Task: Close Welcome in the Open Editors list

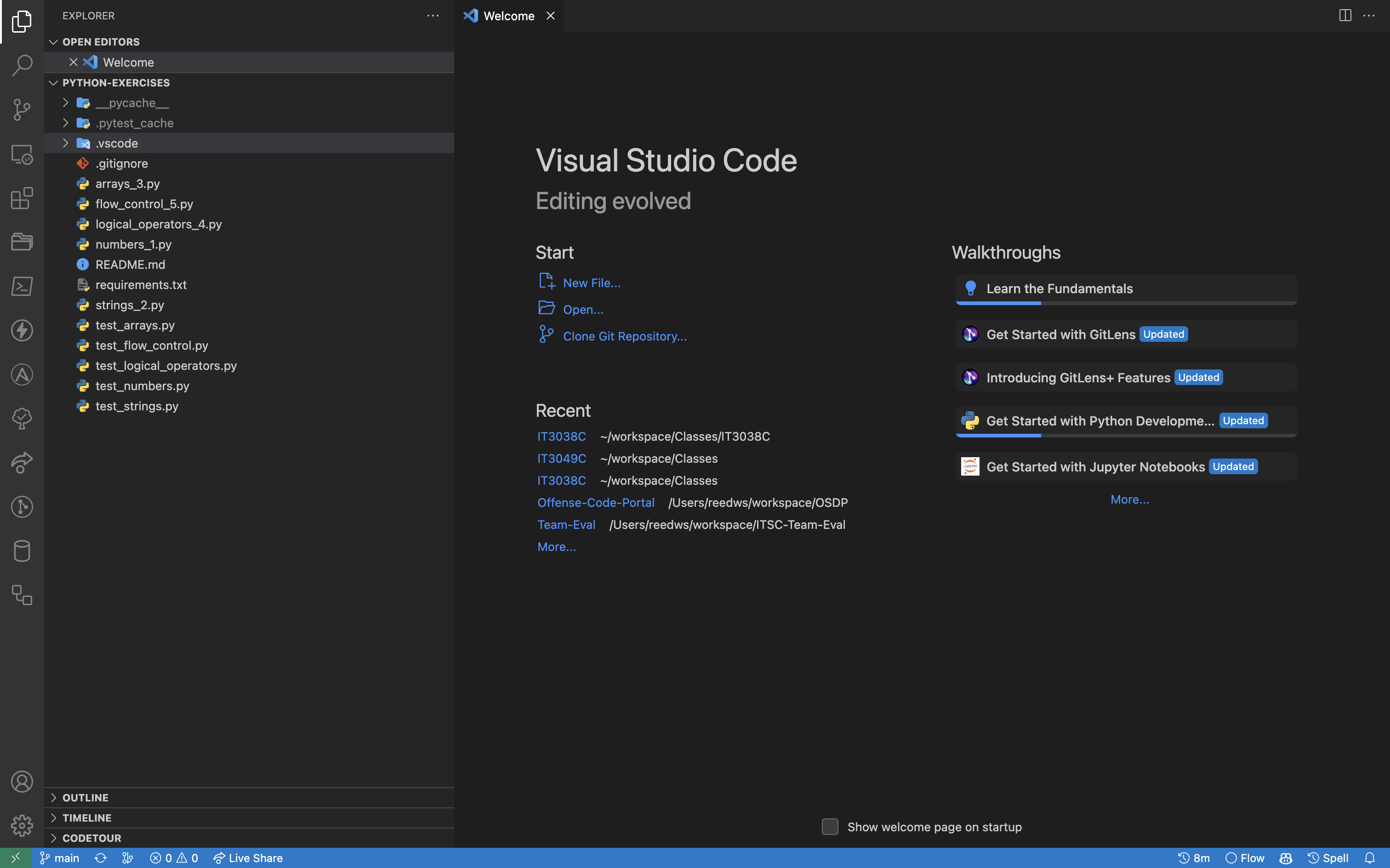Action: (x=74, y=62)
